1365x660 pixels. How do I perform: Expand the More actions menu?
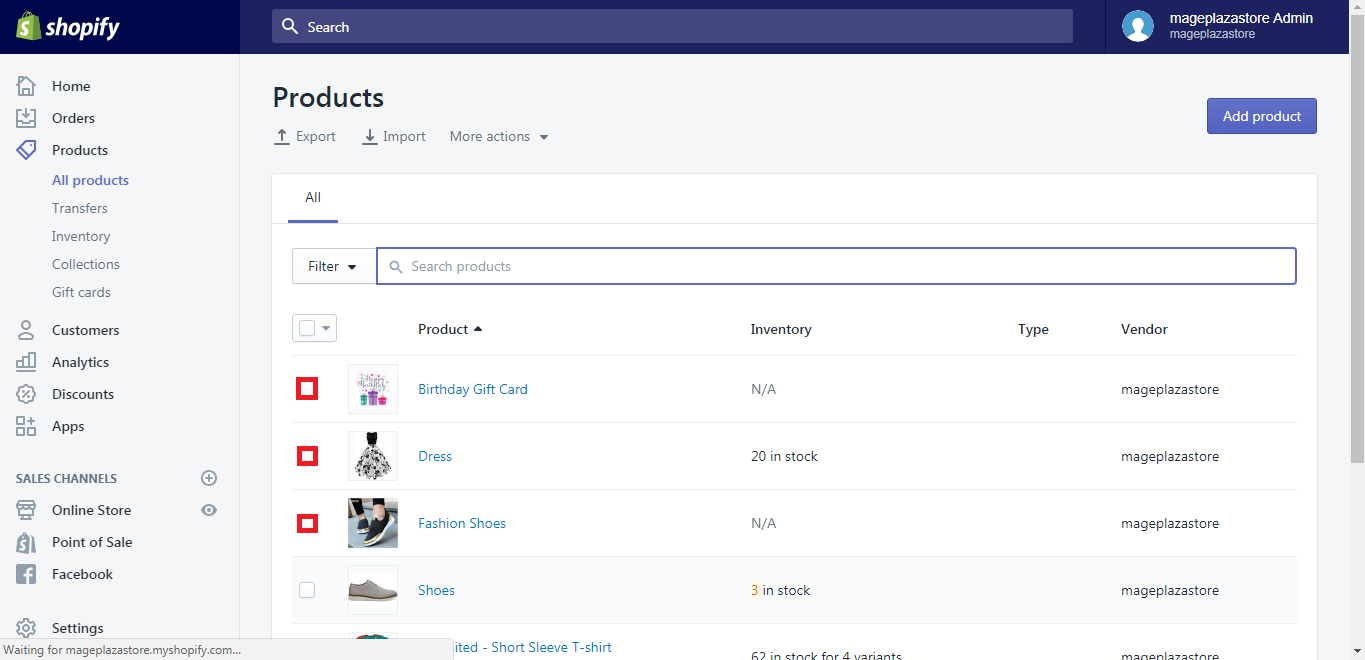[x=499, y=136]
